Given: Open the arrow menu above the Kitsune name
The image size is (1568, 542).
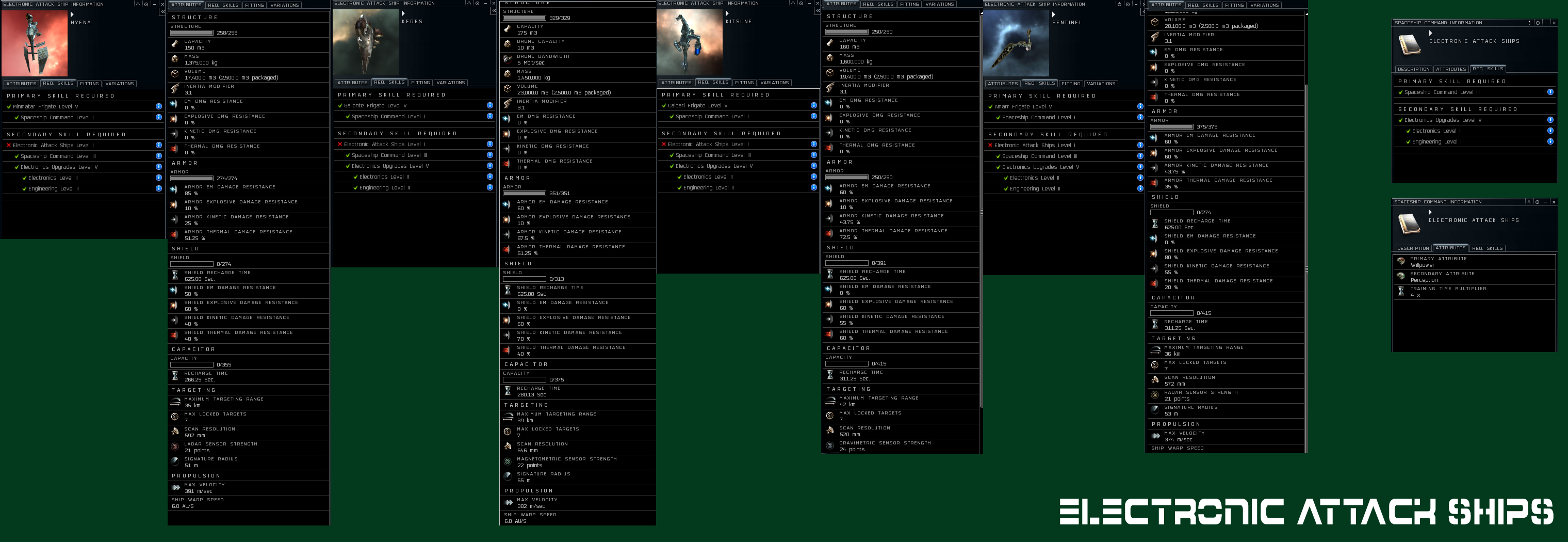Looking at the screenshot, I should [x=727, y=13].
